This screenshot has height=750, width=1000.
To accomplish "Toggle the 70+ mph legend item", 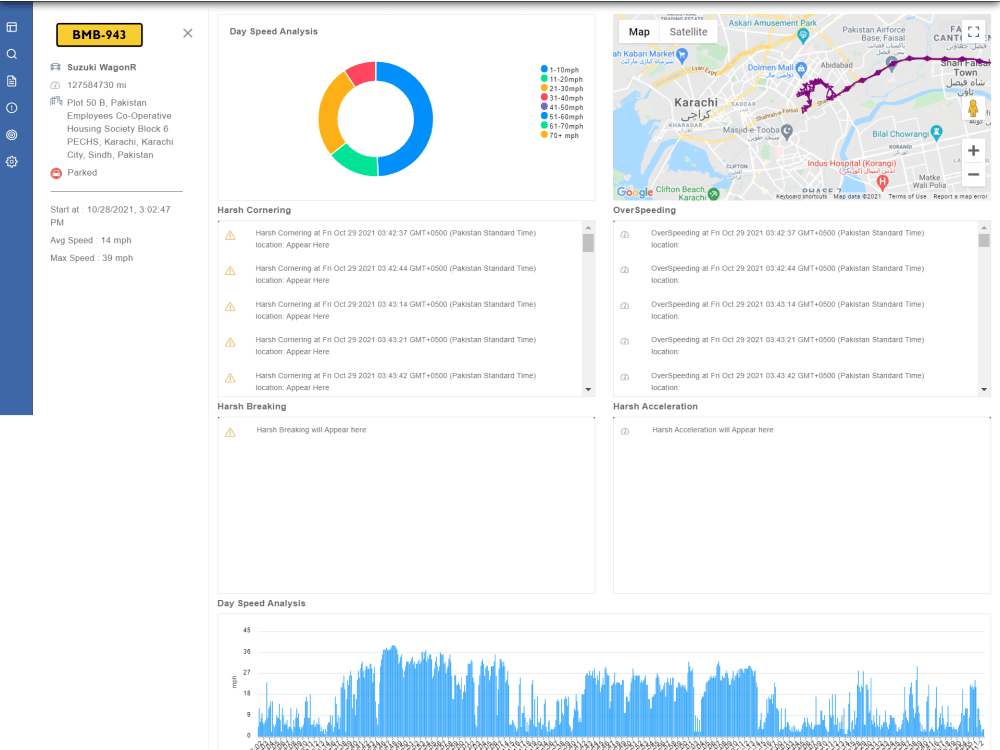I will point(560,135).
